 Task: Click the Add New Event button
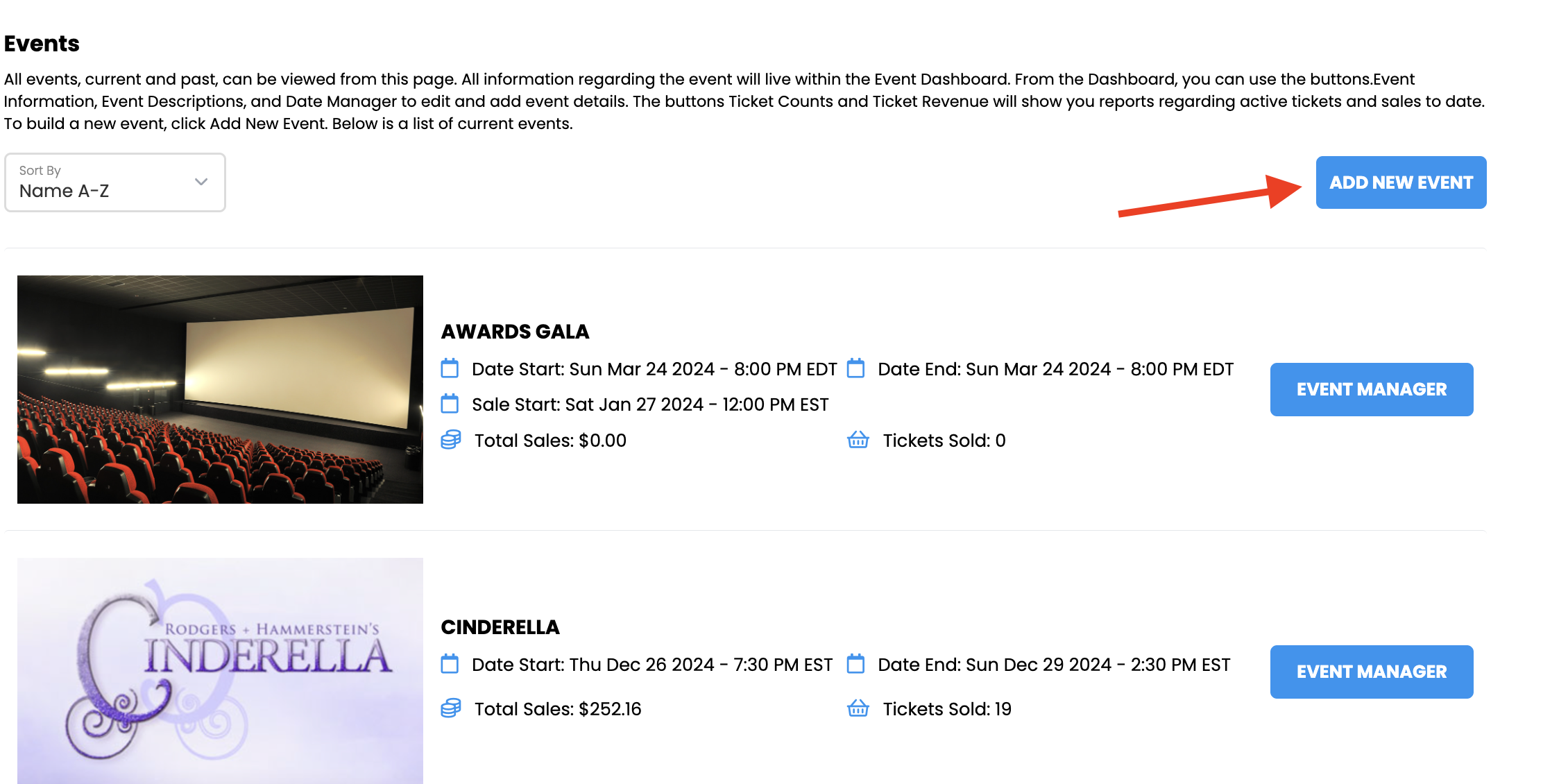tap(1401, 182)
